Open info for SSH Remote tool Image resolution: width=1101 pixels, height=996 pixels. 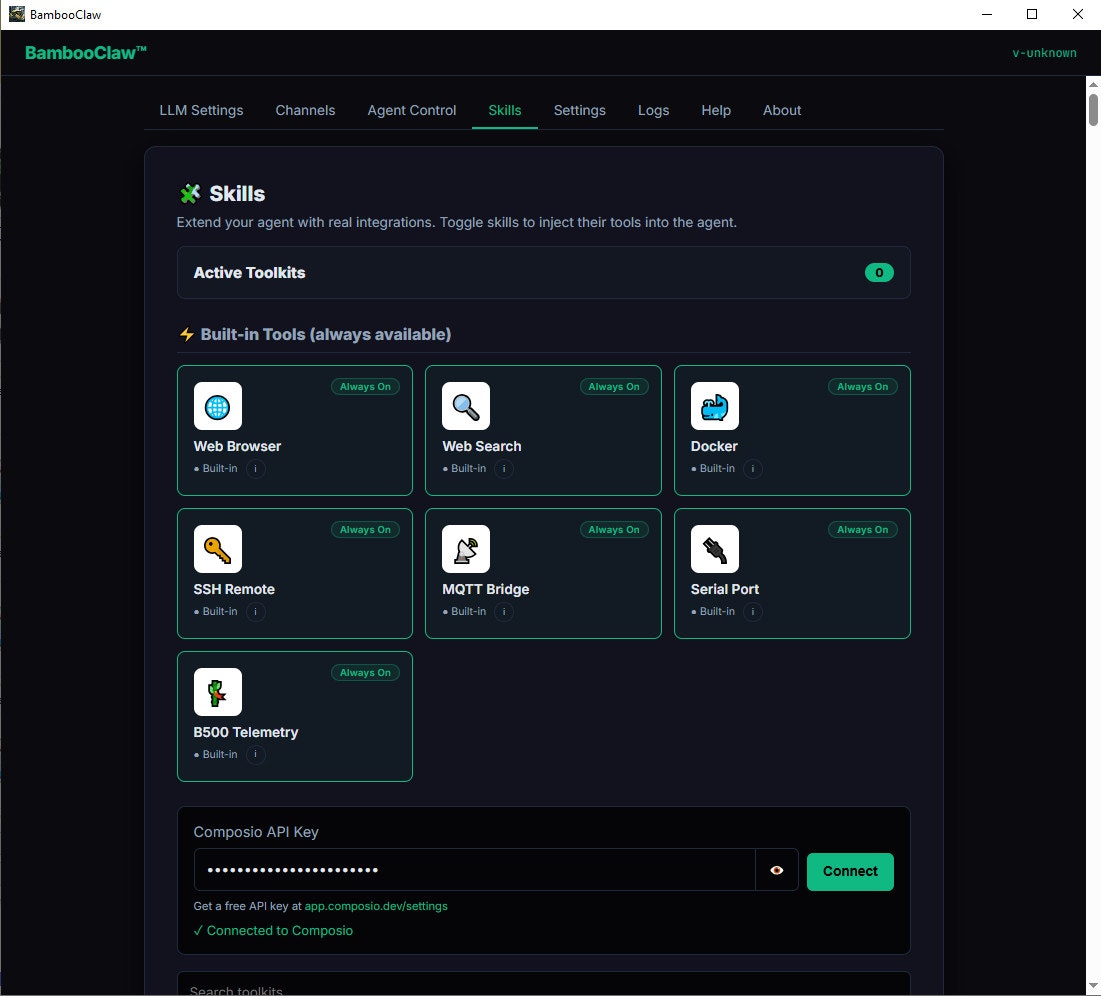(x=256, y=612)
